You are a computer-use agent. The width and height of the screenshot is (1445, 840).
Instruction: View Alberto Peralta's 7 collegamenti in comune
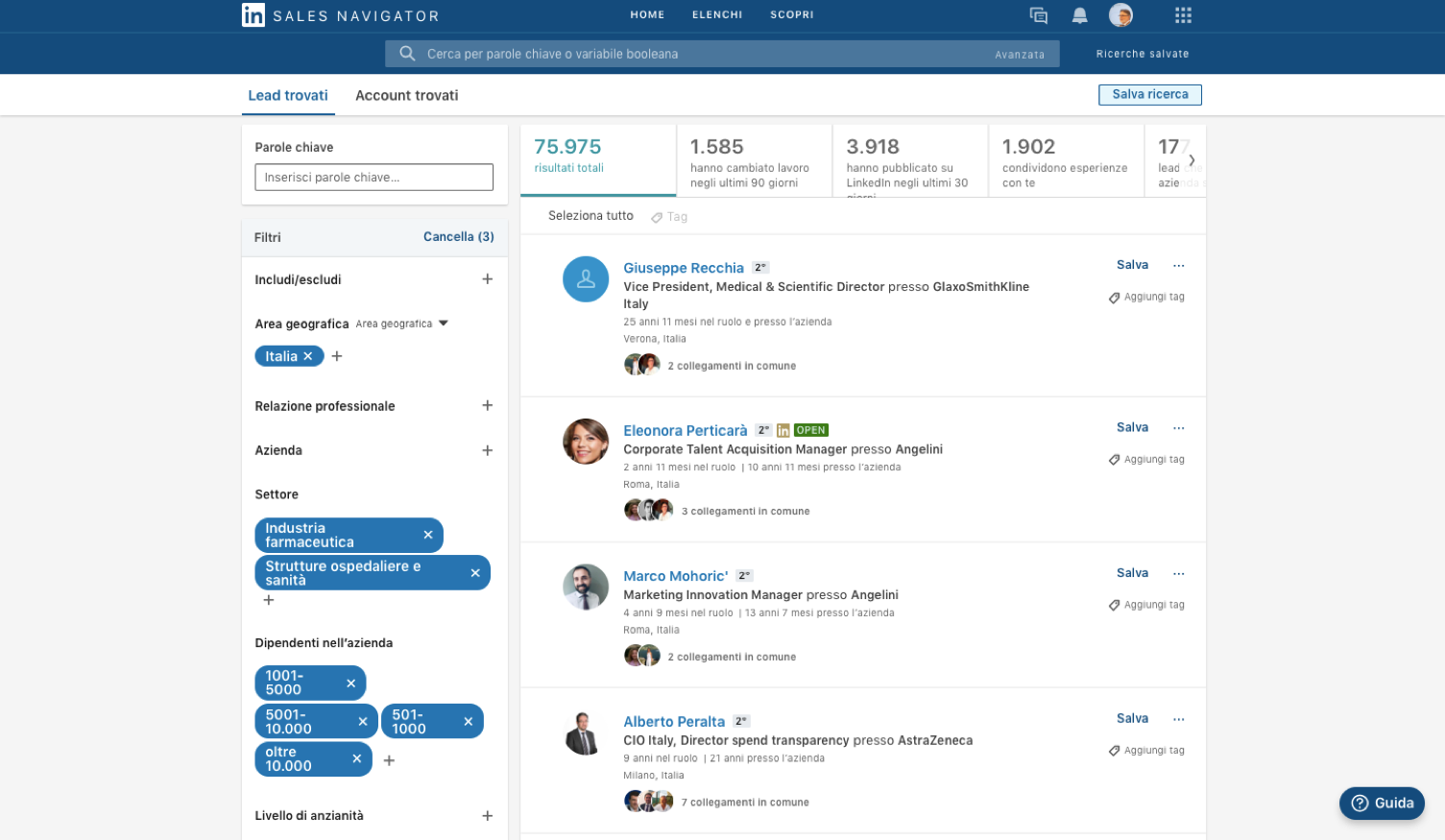(745, 803)
